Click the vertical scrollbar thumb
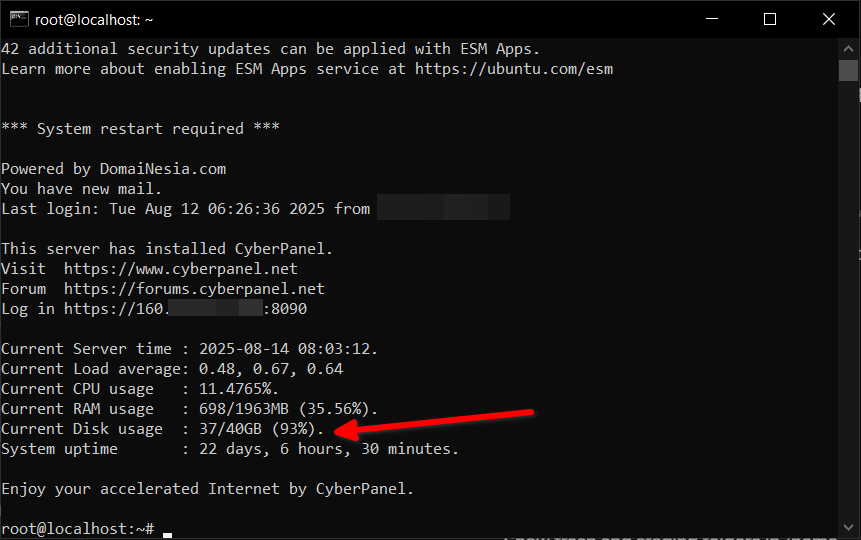The image size is (861, 540). coord(848,70)
